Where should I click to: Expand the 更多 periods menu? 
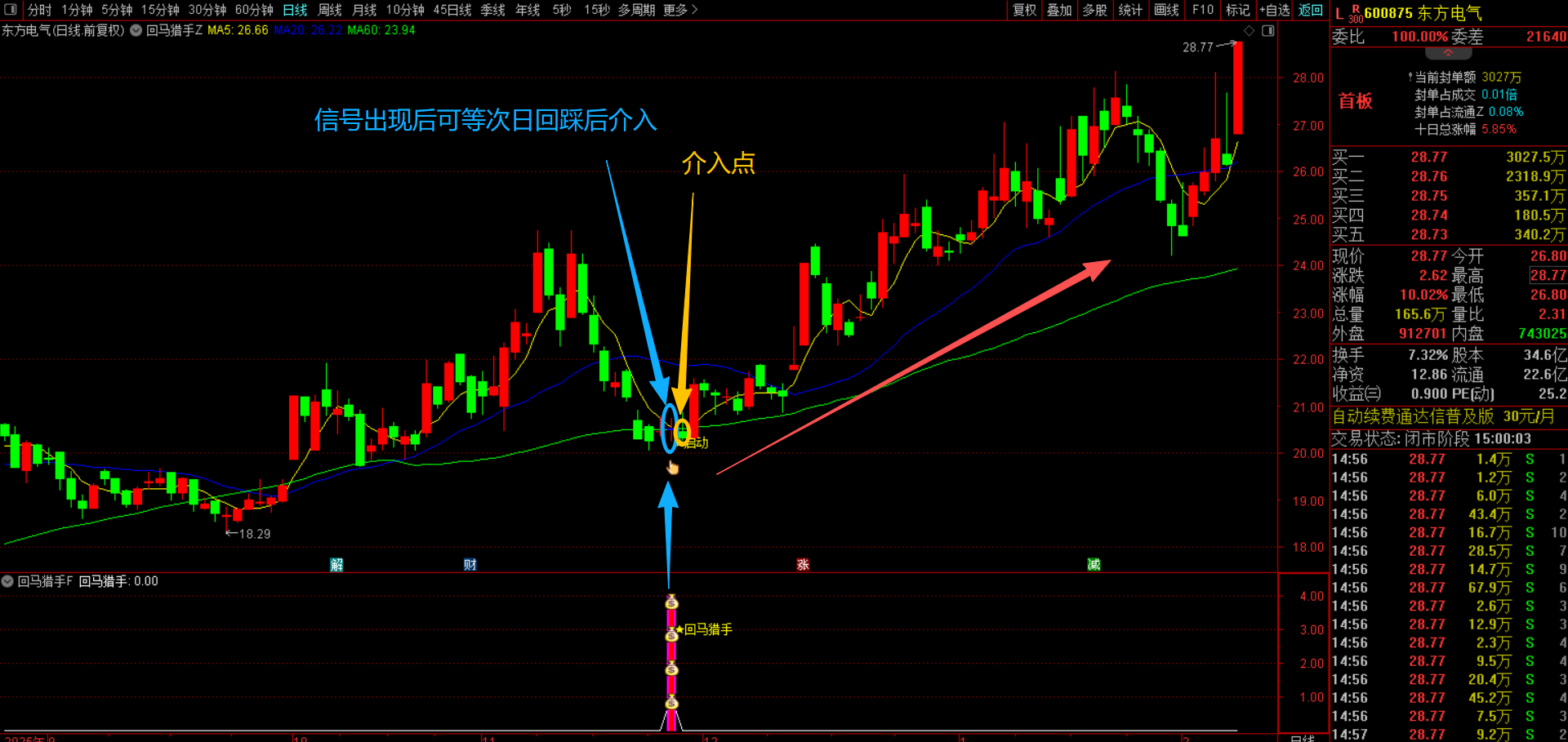pos(680,10)
